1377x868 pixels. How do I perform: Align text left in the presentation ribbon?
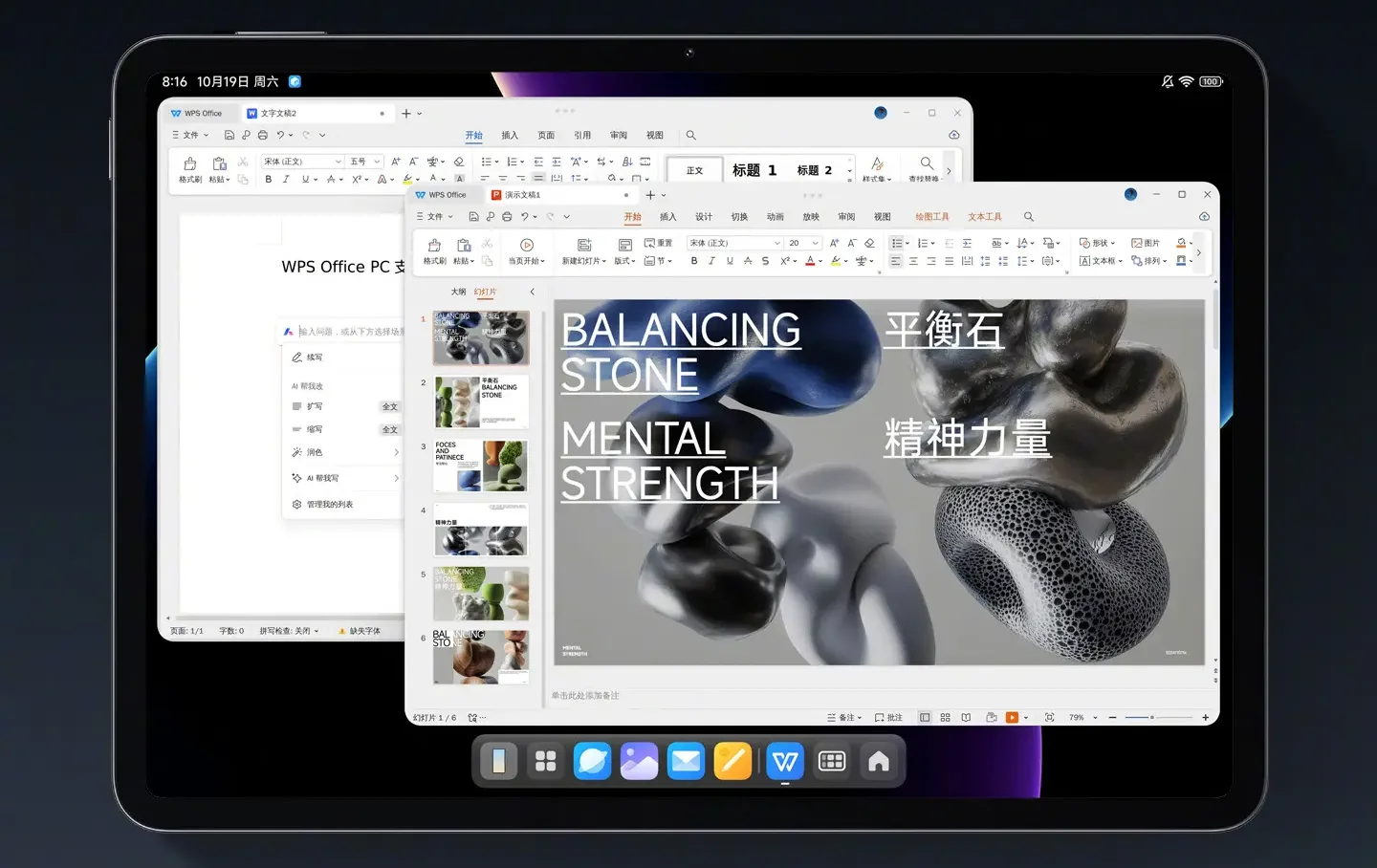[896, 261]
